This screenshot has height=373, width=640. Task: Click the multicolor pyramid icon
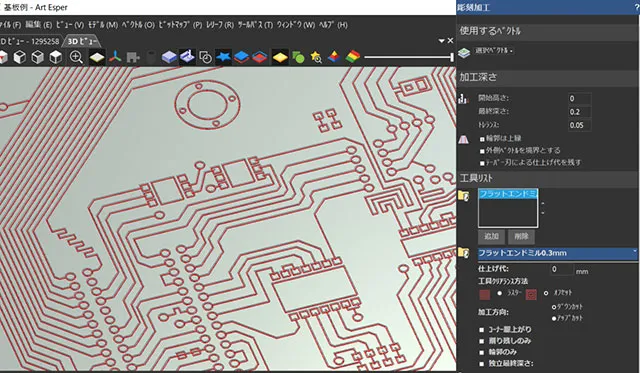[x=334, y=57]
